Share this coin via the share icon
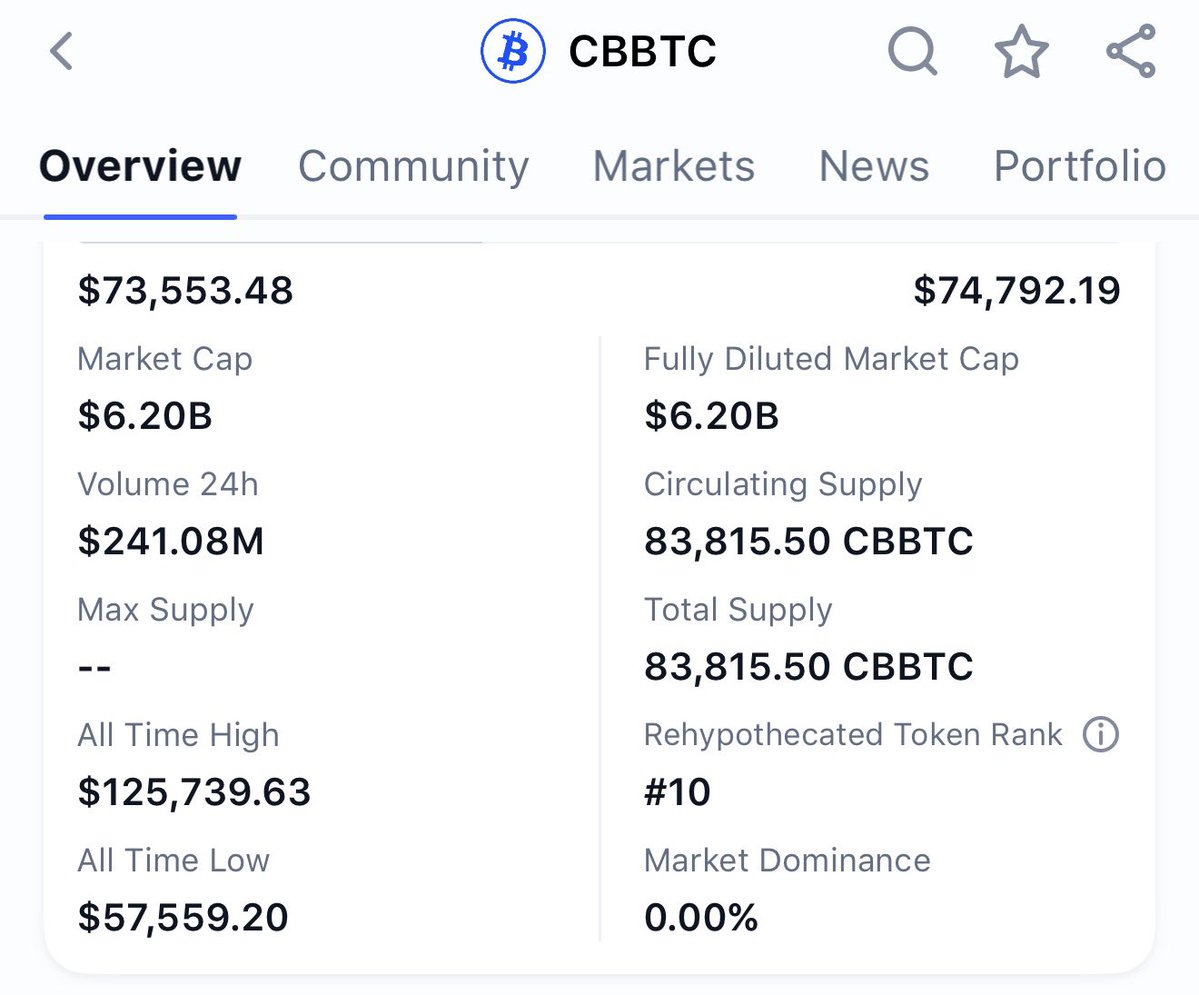This screenshot has height=995, width=1199. coord(1130,52)
